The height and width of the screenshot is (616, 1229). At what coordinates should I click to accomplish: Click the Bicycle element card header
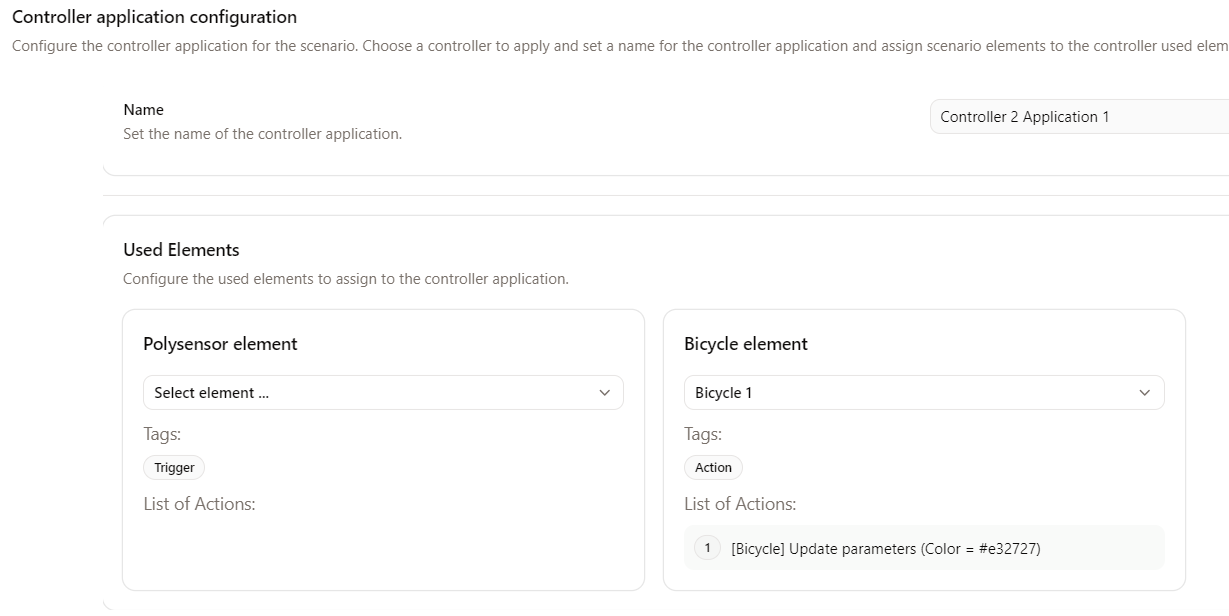[745, 343]
